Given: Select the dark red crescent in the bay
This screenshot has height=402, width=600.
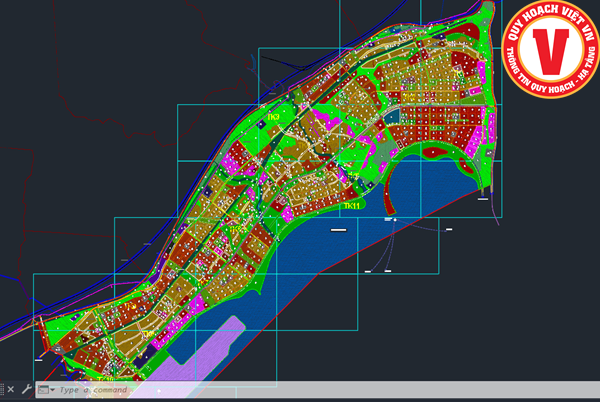Looking at the screenshot, I should tap(445, 153).
